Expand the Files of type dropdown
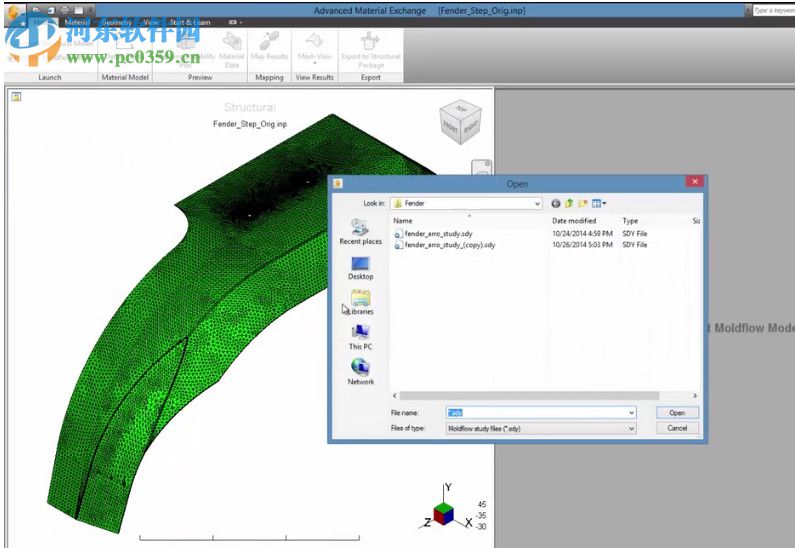Screen dimensions: 795x548 [x=631, y=428]
